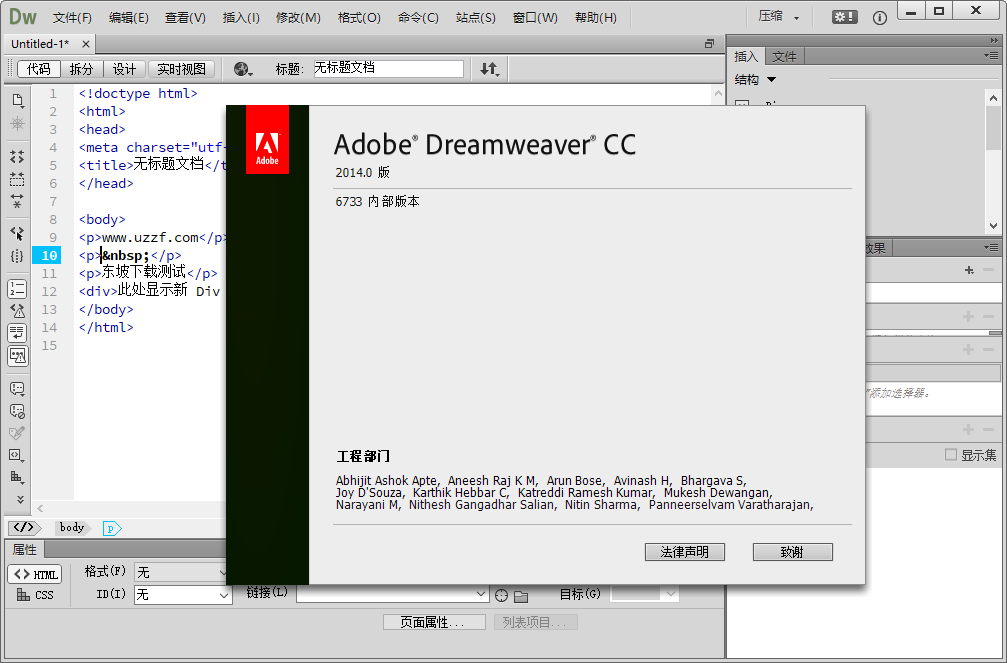Image resolution: width=1007 pixels, height=663 pixels.
Task: Click the Sync Settings gear icon
Action: coord(844,17)
